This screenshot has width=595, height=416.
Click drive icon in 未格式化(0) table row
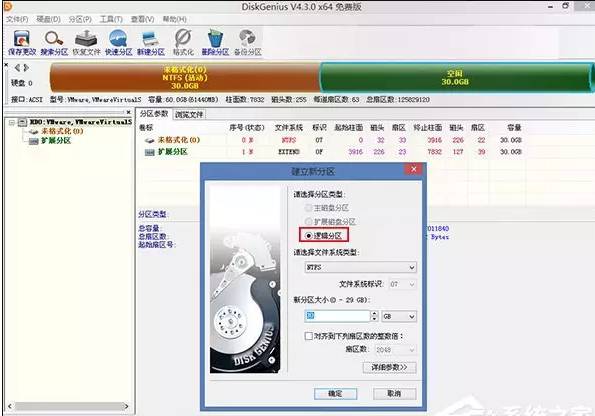coord(150,140)
